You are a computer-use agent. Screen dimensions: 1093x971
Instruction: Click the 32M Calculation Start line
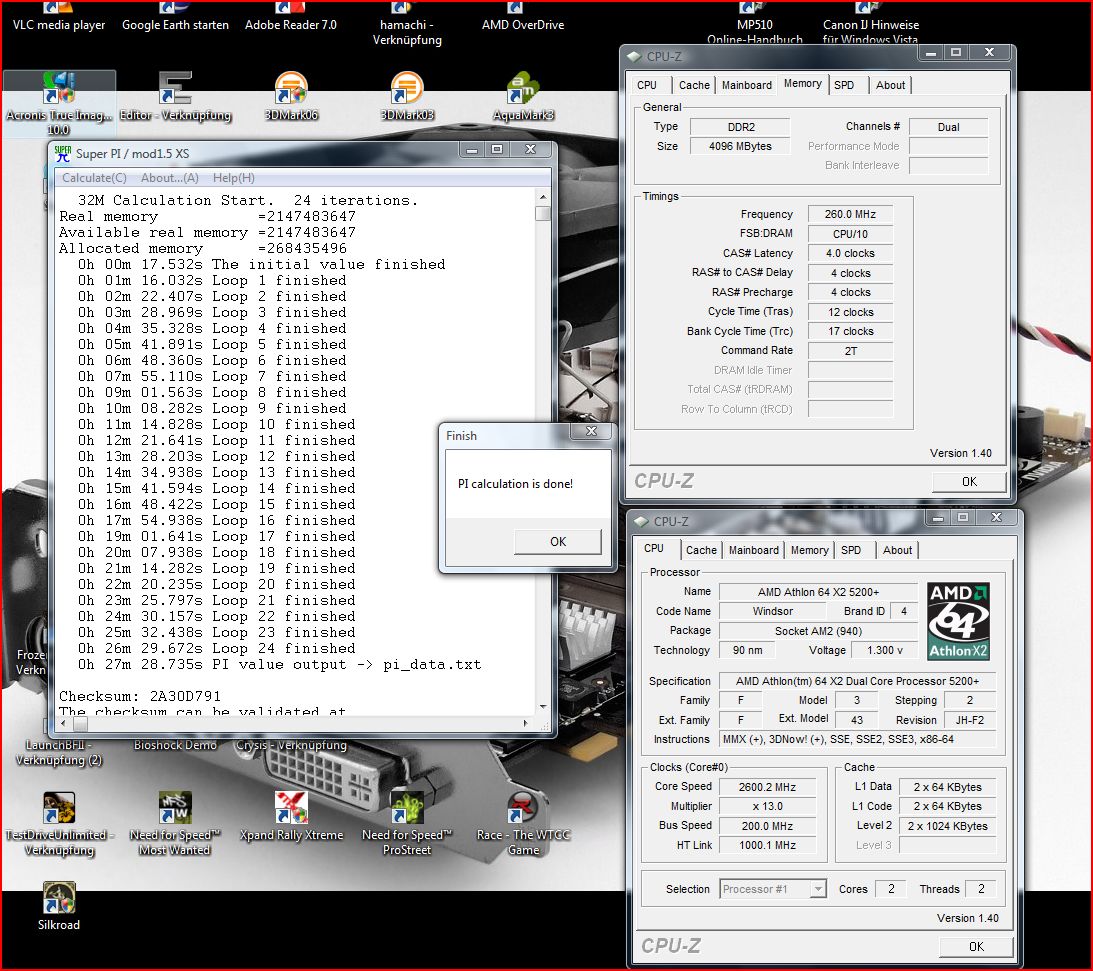click(247, 201)
